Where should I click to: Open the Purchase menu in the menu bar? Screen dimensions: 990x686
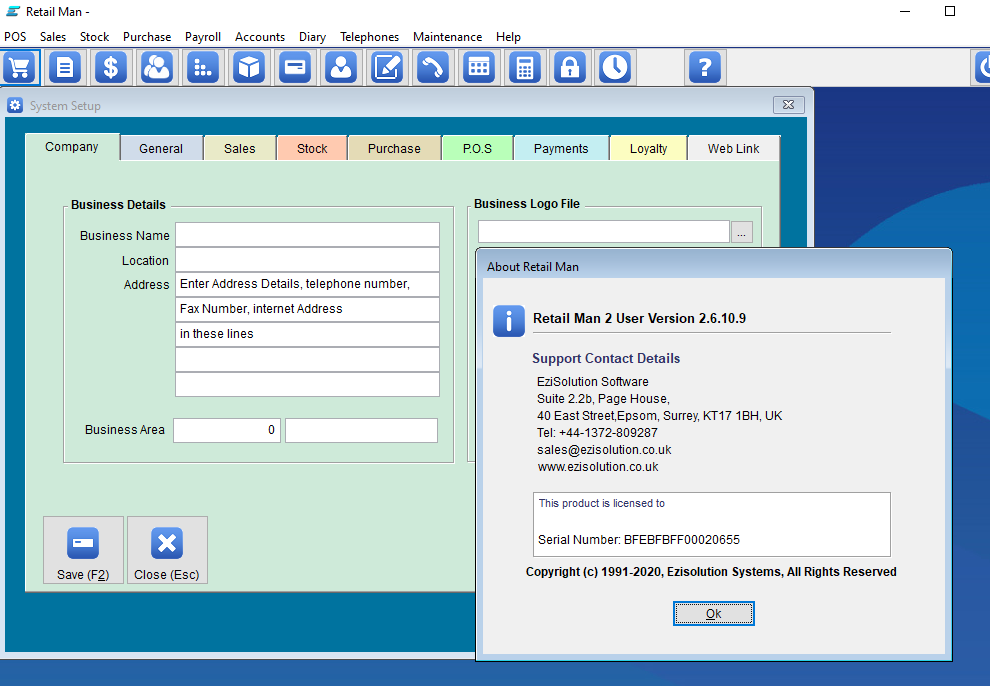pos(147,37)
